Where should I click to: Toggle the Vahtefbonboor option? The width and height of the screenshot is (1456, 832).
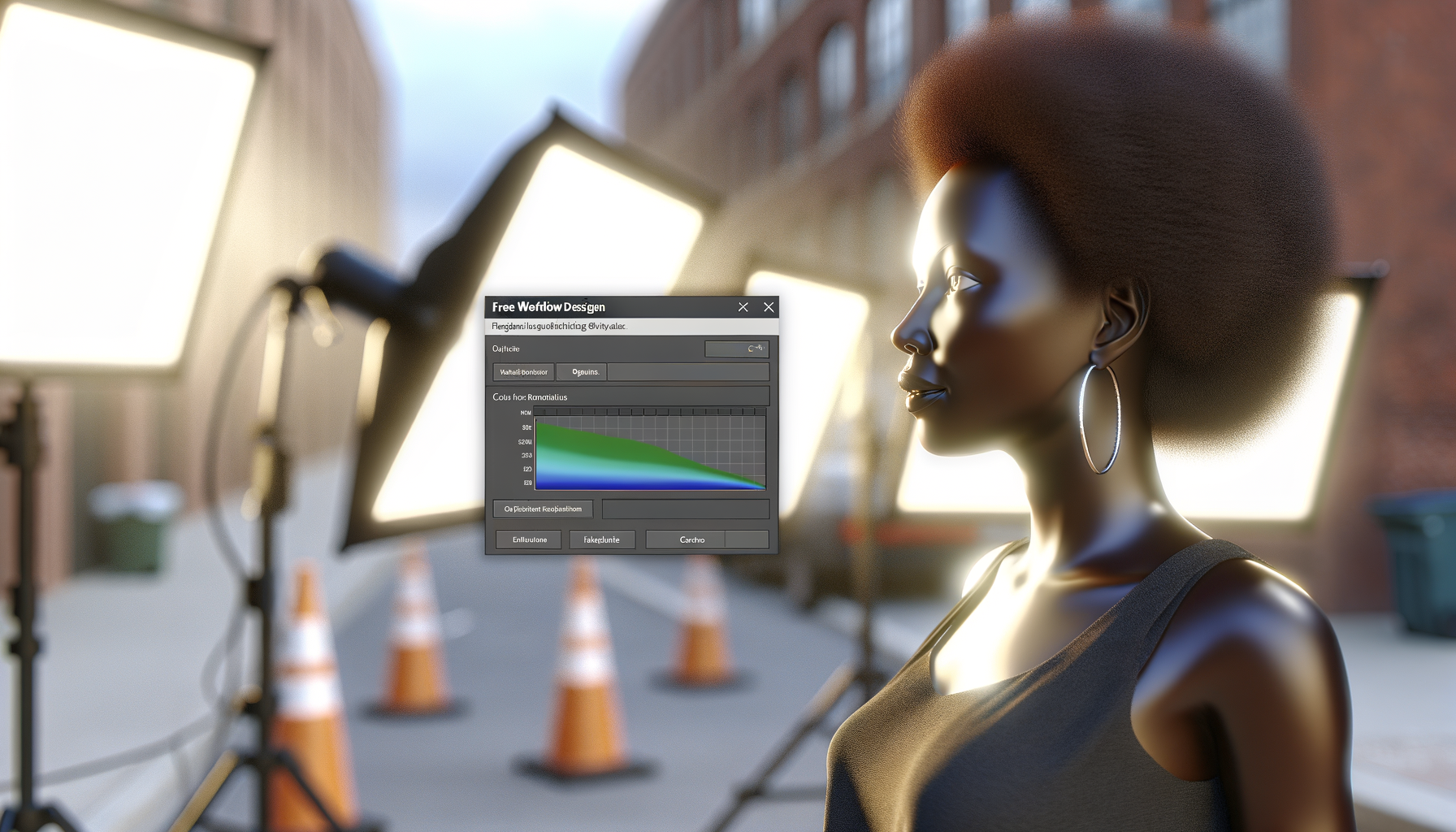point(522,372)
